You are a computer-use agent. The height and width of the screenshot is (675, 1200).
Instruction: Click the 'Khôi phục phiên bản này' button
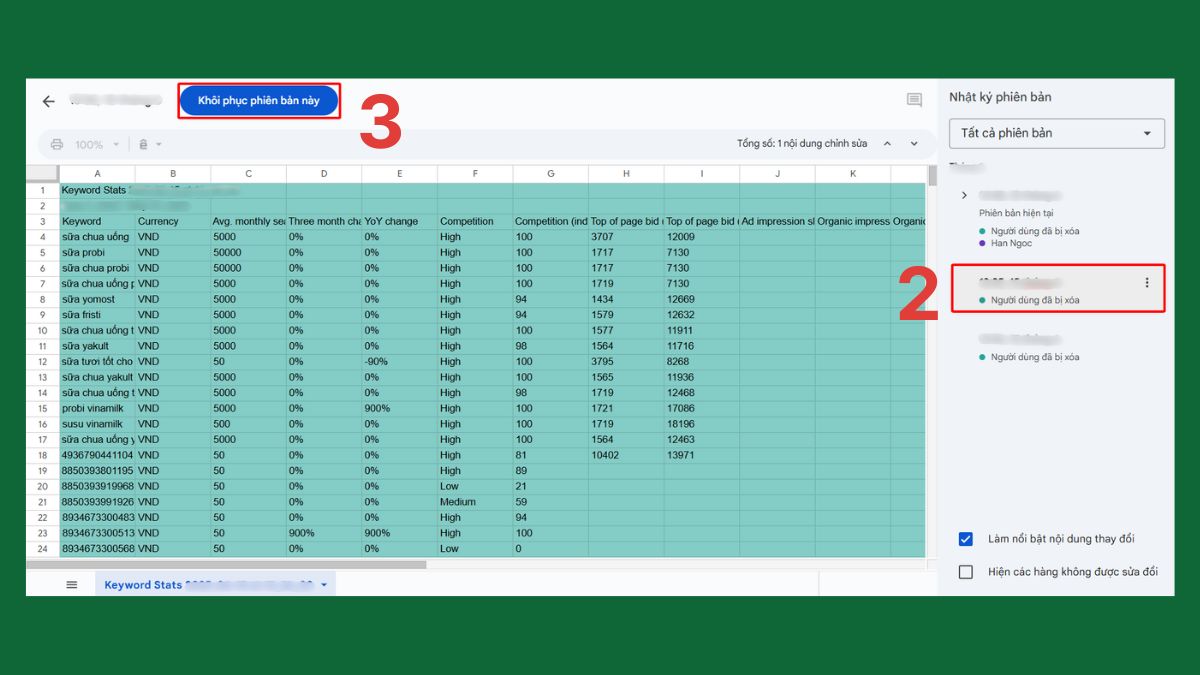258,100
